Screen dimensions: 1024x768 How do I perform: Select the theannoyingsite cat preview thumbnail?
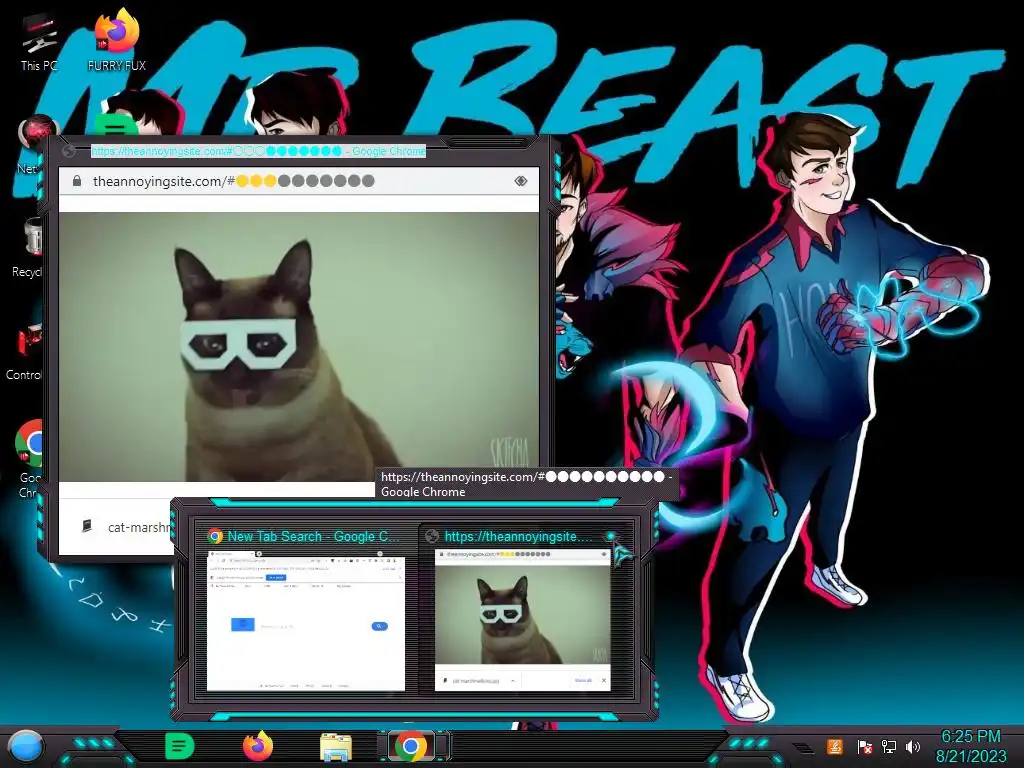click(x=522, y=619)
